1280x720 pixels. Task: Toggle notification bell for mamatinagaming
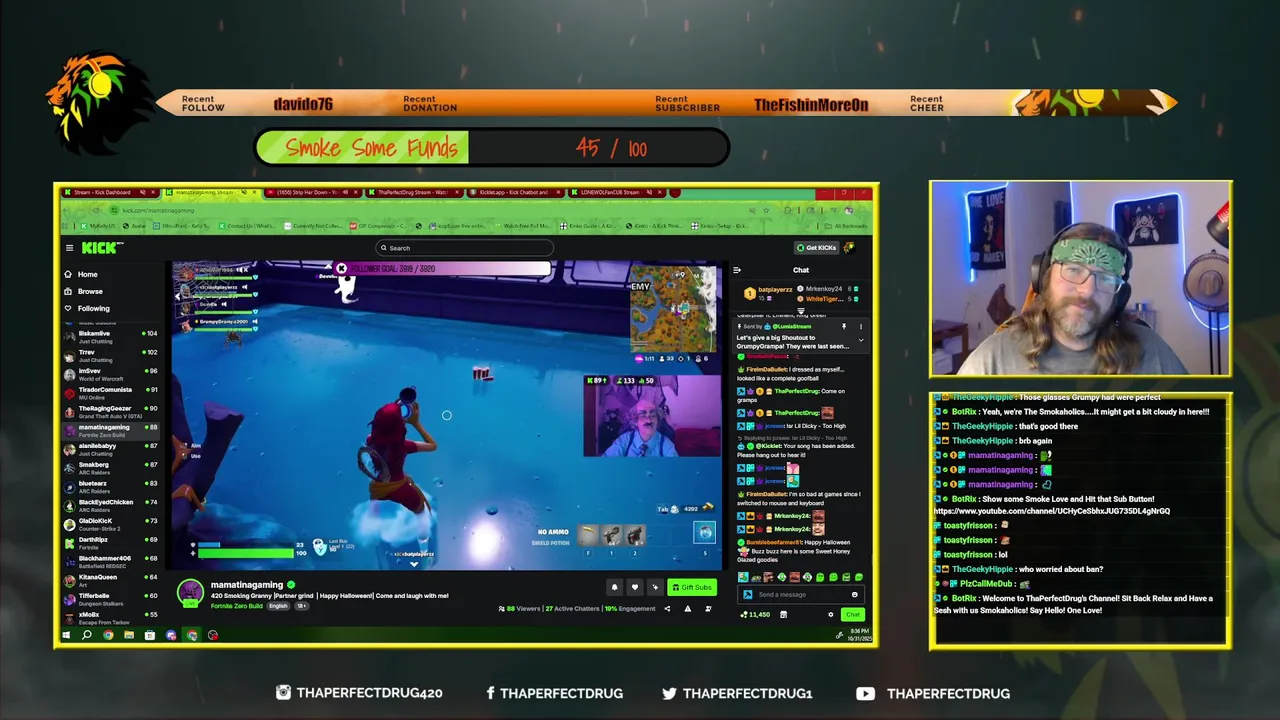[x=614, y=587]
